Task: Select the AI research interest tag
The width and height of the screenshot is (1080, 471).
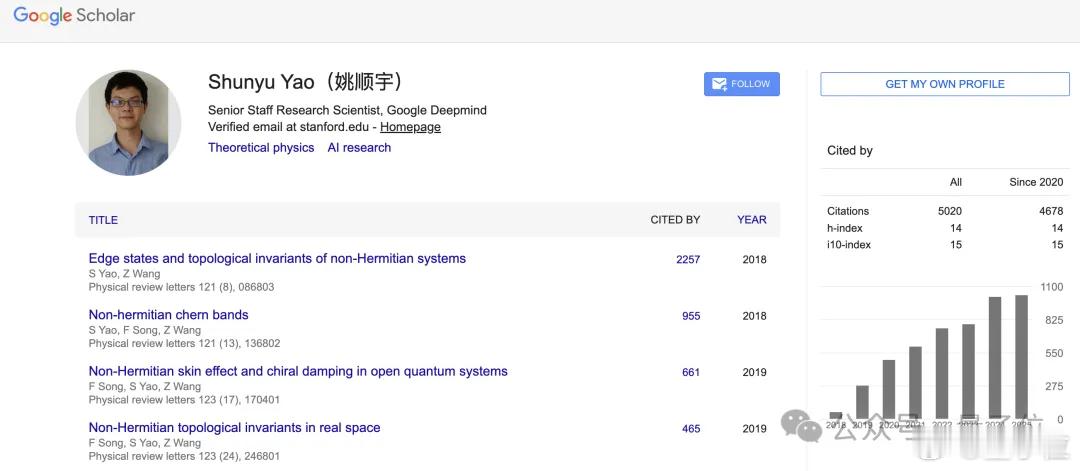Action: coord(359,147)
